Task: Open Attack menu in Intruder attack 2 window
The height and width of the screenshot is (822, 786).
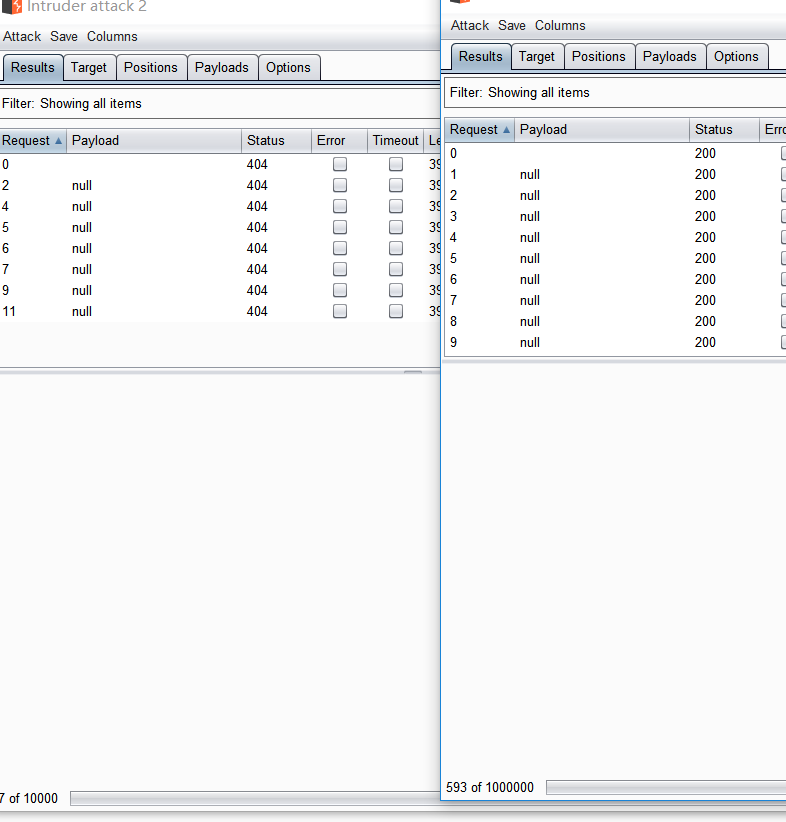Action: point(22,37)
